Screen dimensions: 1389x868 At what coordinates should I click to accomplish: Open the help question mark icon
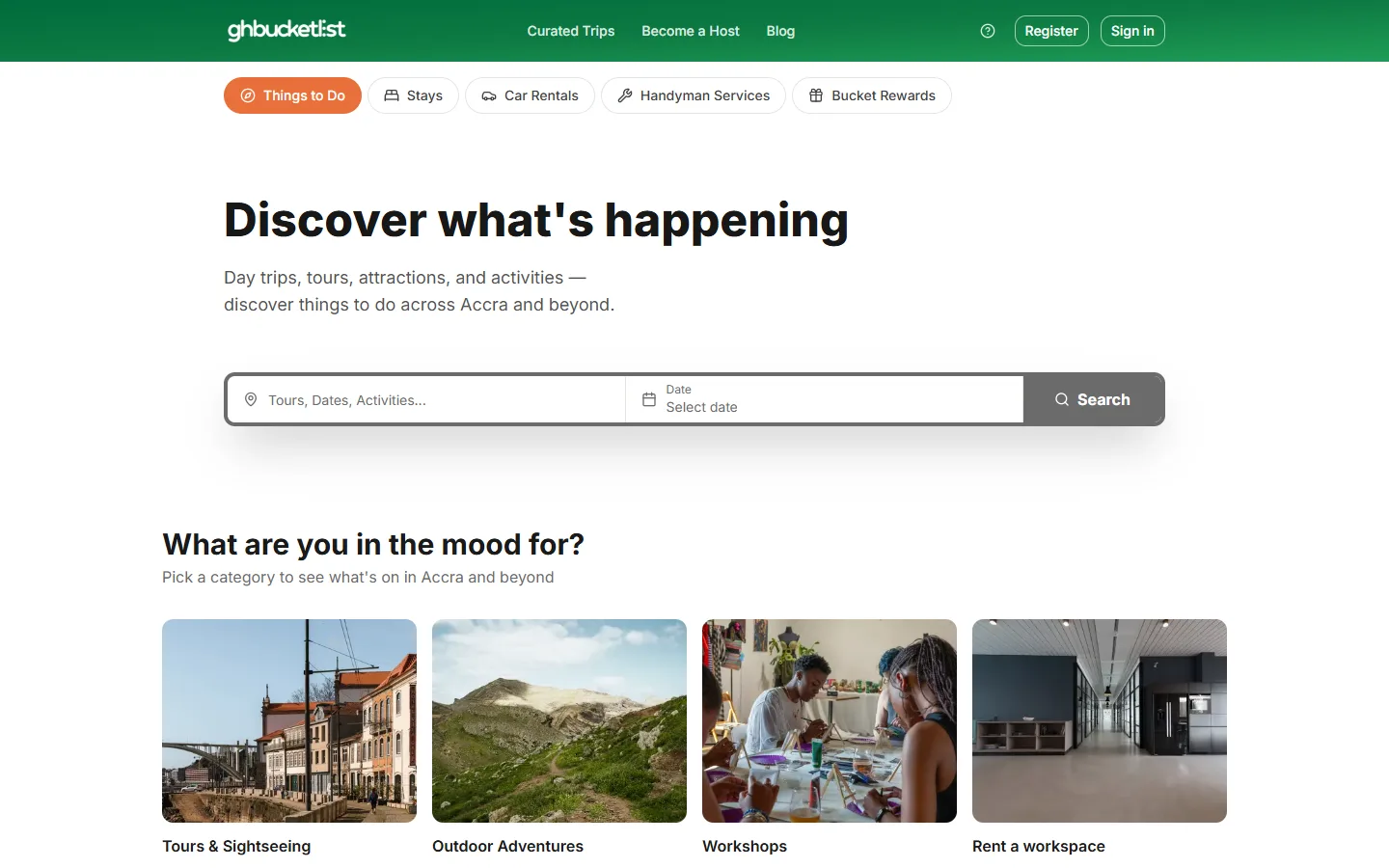pos(988,31)
